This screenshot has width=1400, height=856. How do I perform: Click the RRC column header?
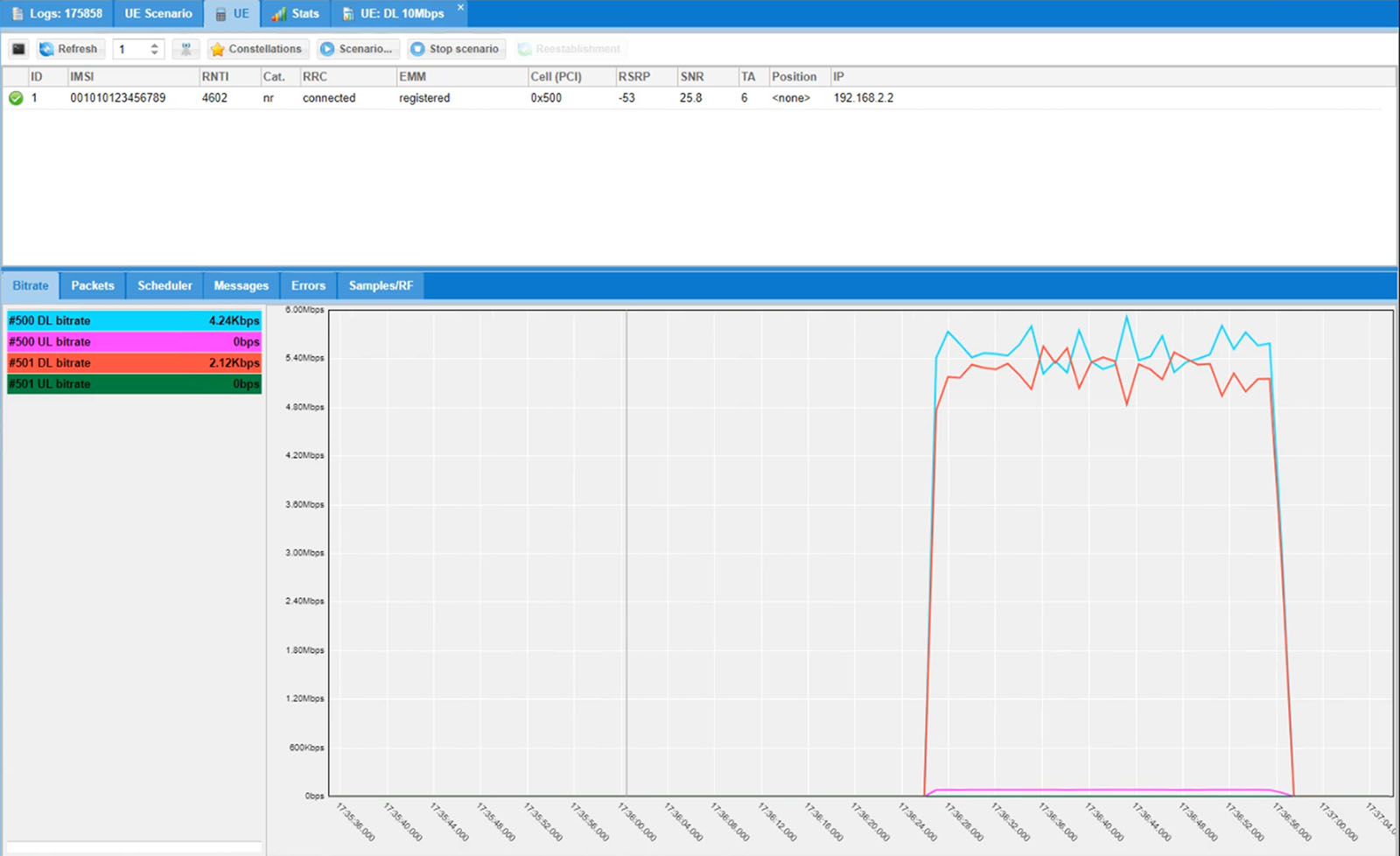[347, 77]
